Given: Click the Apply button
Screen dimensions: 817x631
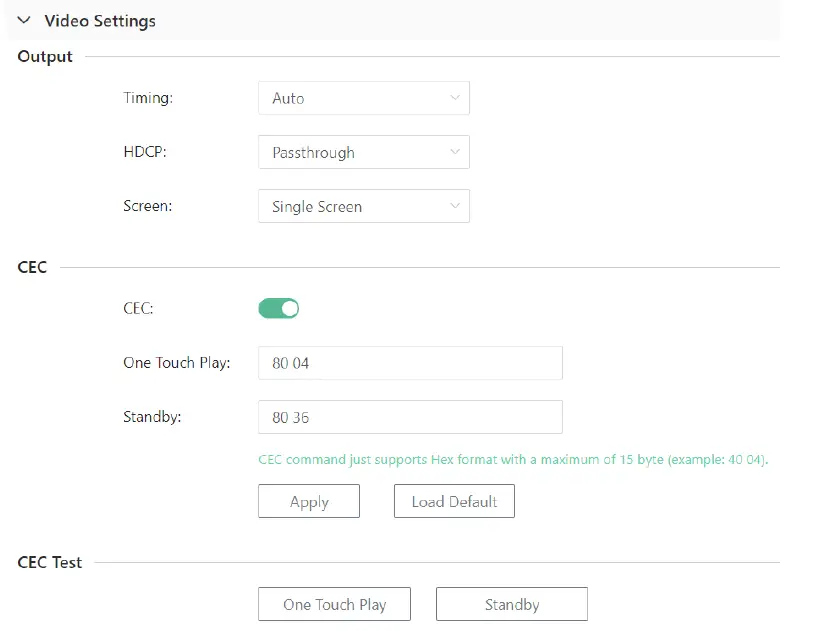Looking at the screenshot, I should [308, 501].
